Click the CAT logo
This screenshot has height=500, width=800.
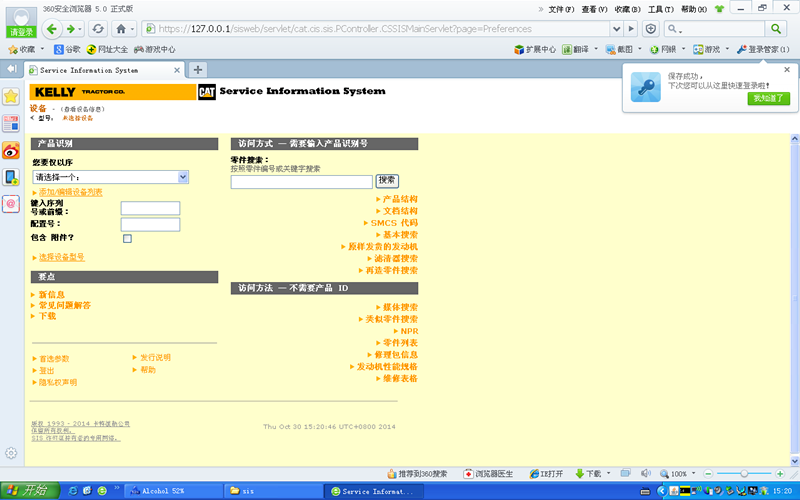207,92
